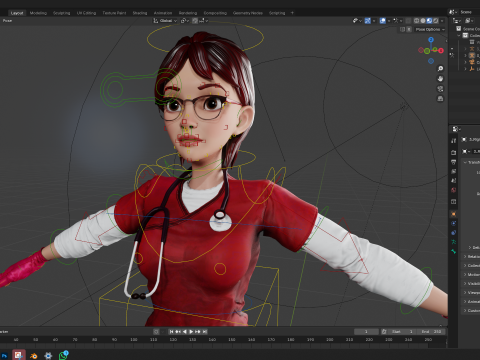
Task: Click the zoom magnifier viewport icon
Action: (440, 68)
